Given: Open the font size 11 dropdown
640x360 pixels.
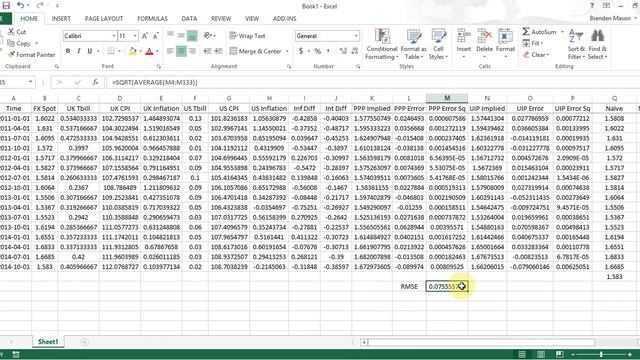Looking at the screenshot, I should pos(135,36).
